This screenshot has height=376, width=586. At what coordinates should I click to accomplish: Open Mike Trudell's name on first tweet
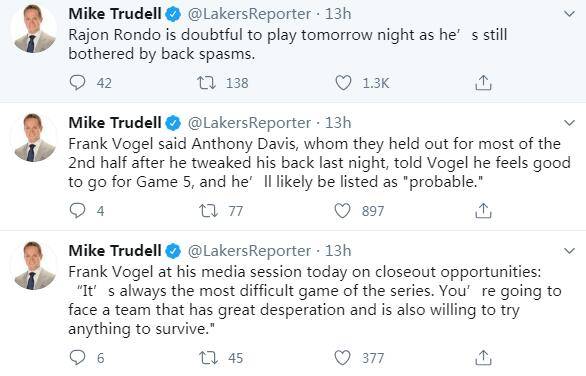tap(115, 14)
